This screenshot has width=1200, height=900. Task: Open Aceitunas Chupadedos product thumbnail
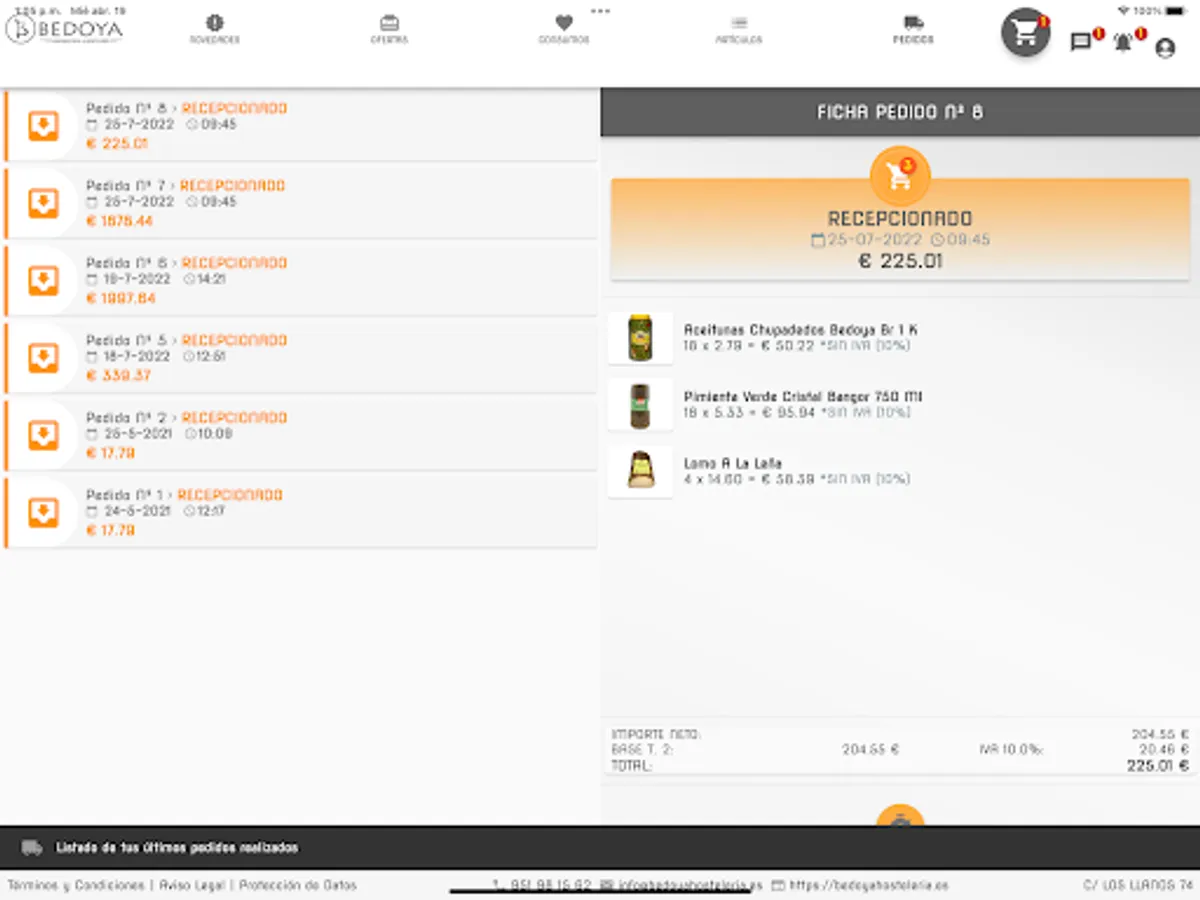640,338
